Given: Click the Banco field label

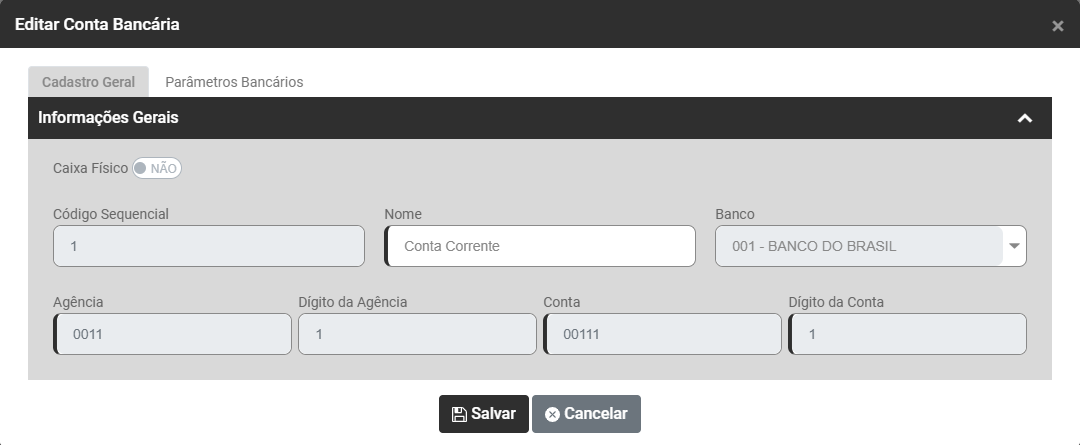Looking at the screenshot, I should click(x=735, y=214).
